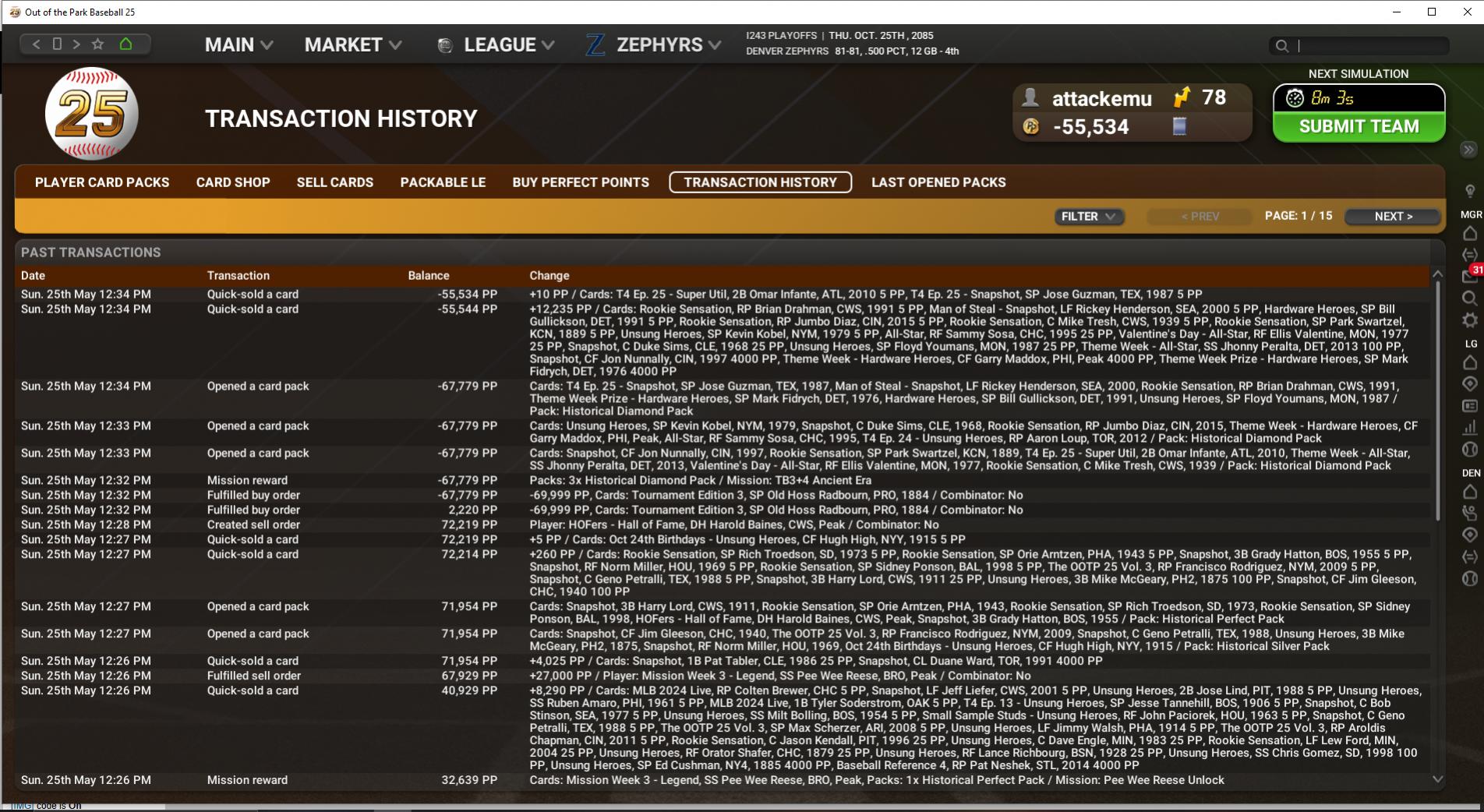Click the magnifier icon in right sidebar

point(1470,298)
